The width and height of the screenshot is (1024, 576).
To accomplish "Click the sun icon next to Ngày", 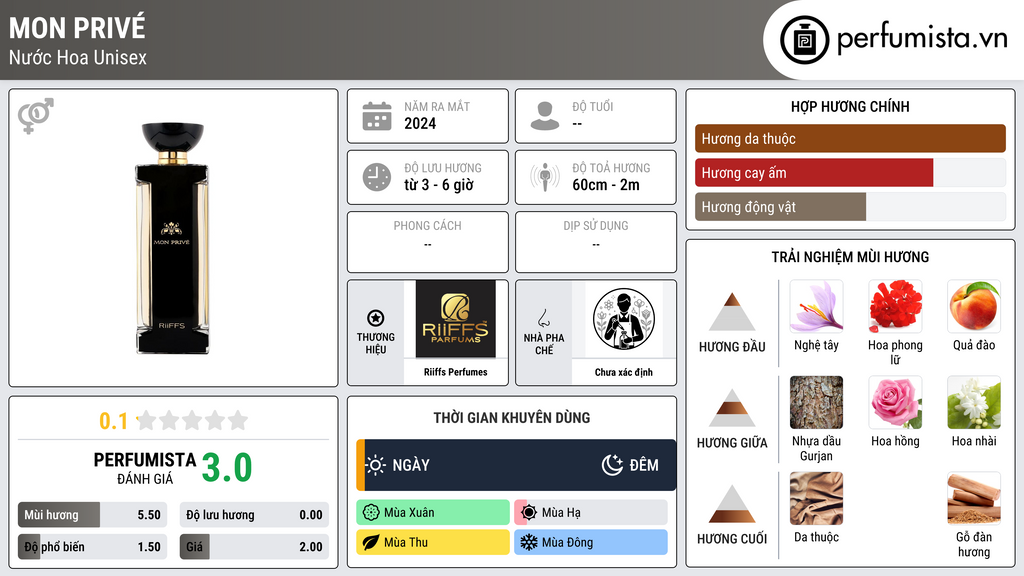I will (x=376, y=465).
